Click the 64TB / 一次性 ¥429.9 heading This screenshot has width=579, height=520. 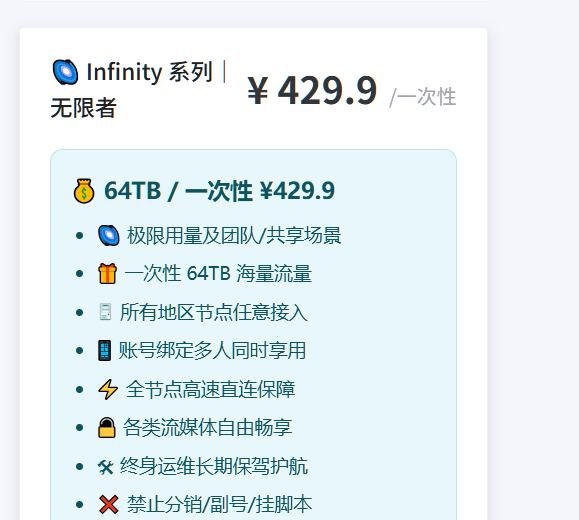coord(219,191)
